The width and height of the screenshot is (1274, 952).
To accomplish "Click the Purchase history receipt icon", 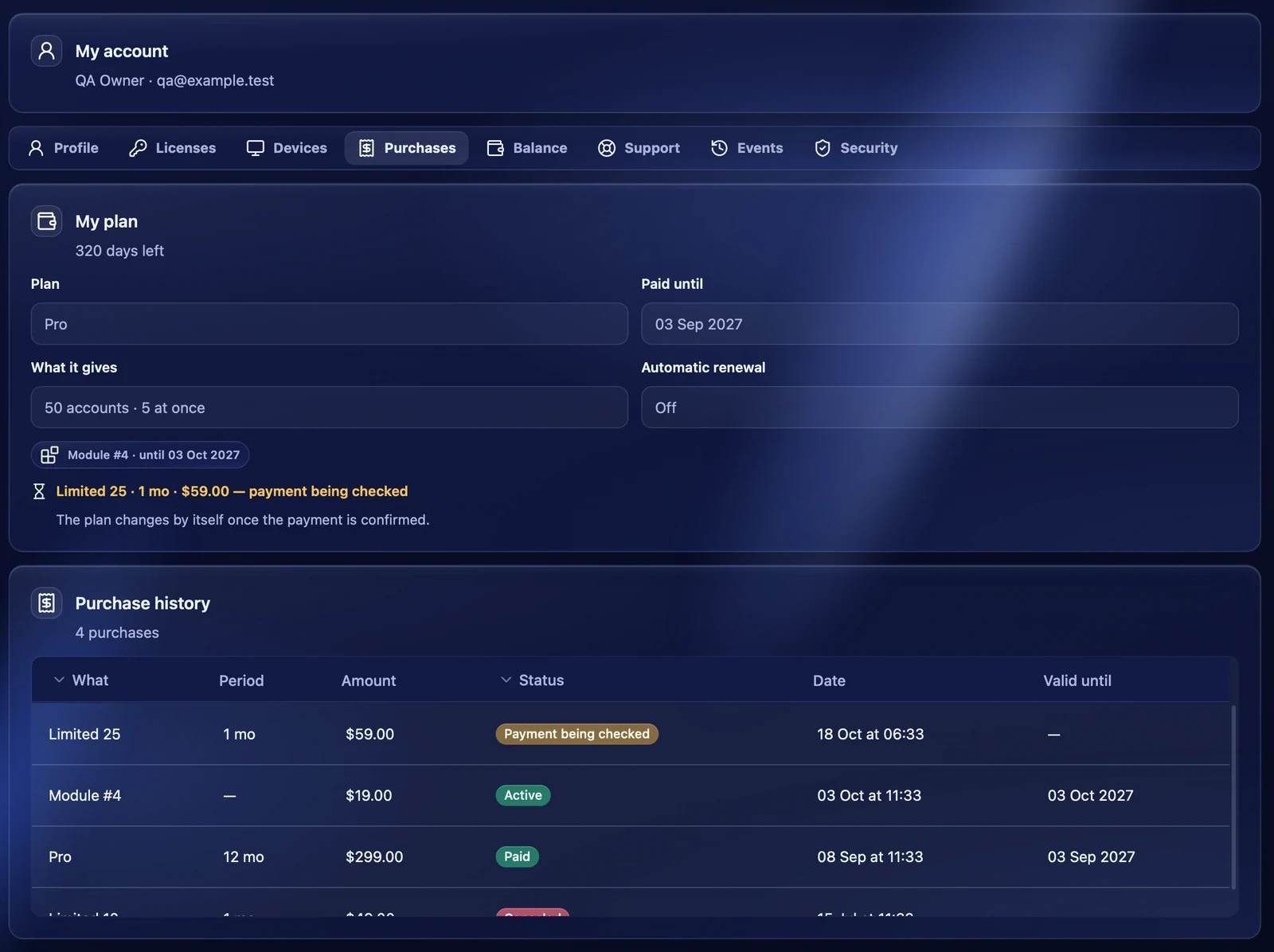I will point(46,603).
